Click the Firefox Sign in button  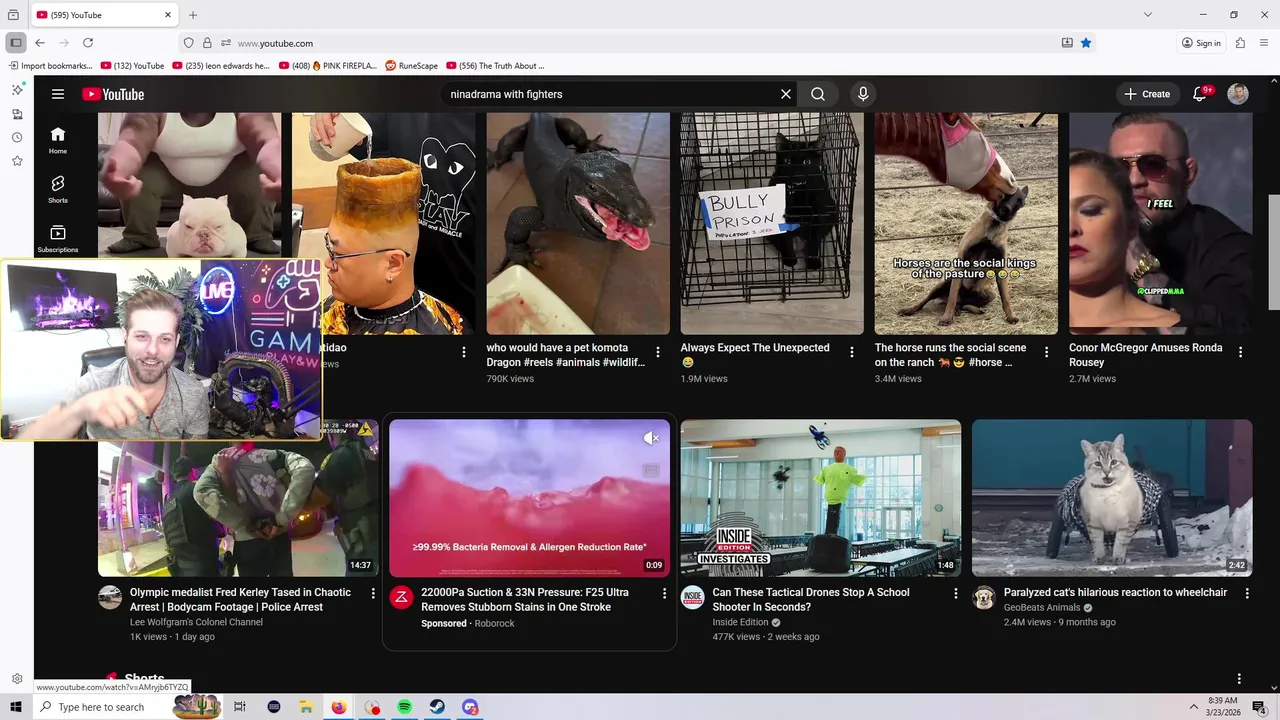coord(1201,43)
